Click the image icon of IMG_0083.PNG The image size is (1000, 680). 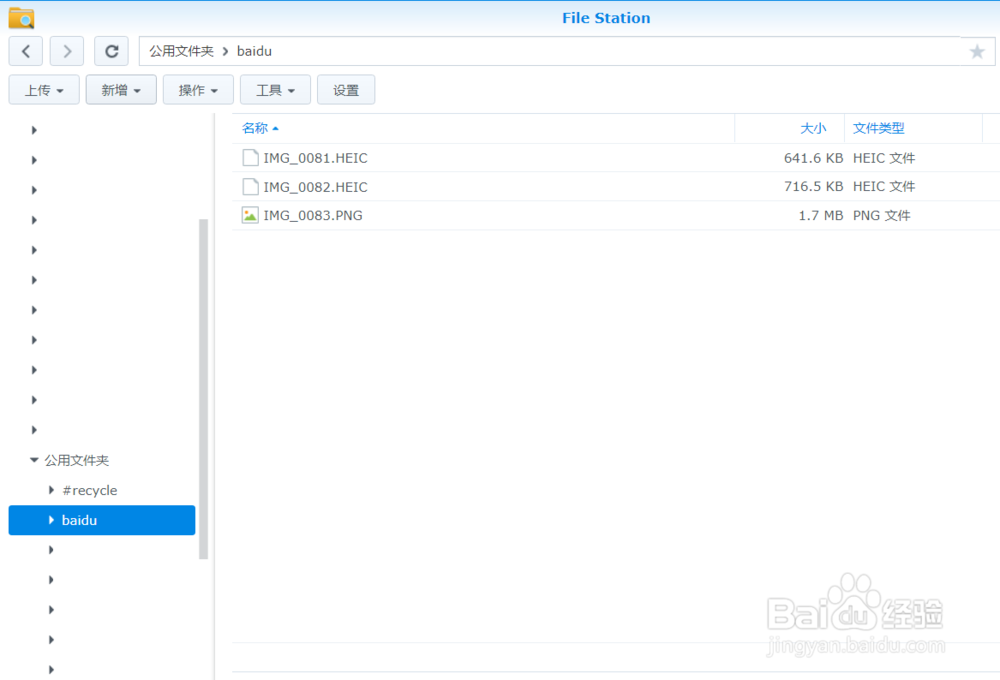tap(250, 215)
